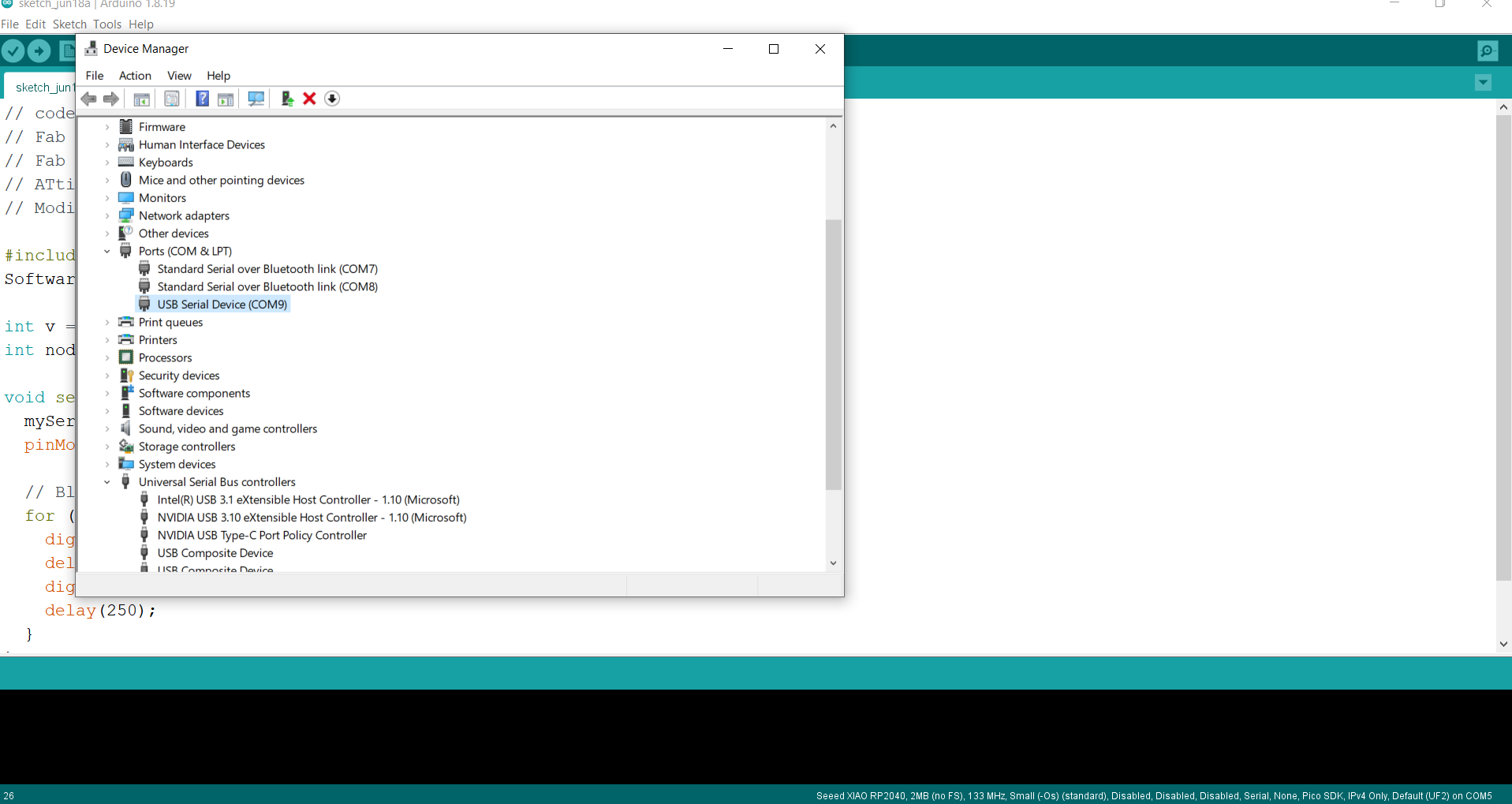
Task: Collapse the Ports (COM & LPT) node
Action: click(107, 251)
